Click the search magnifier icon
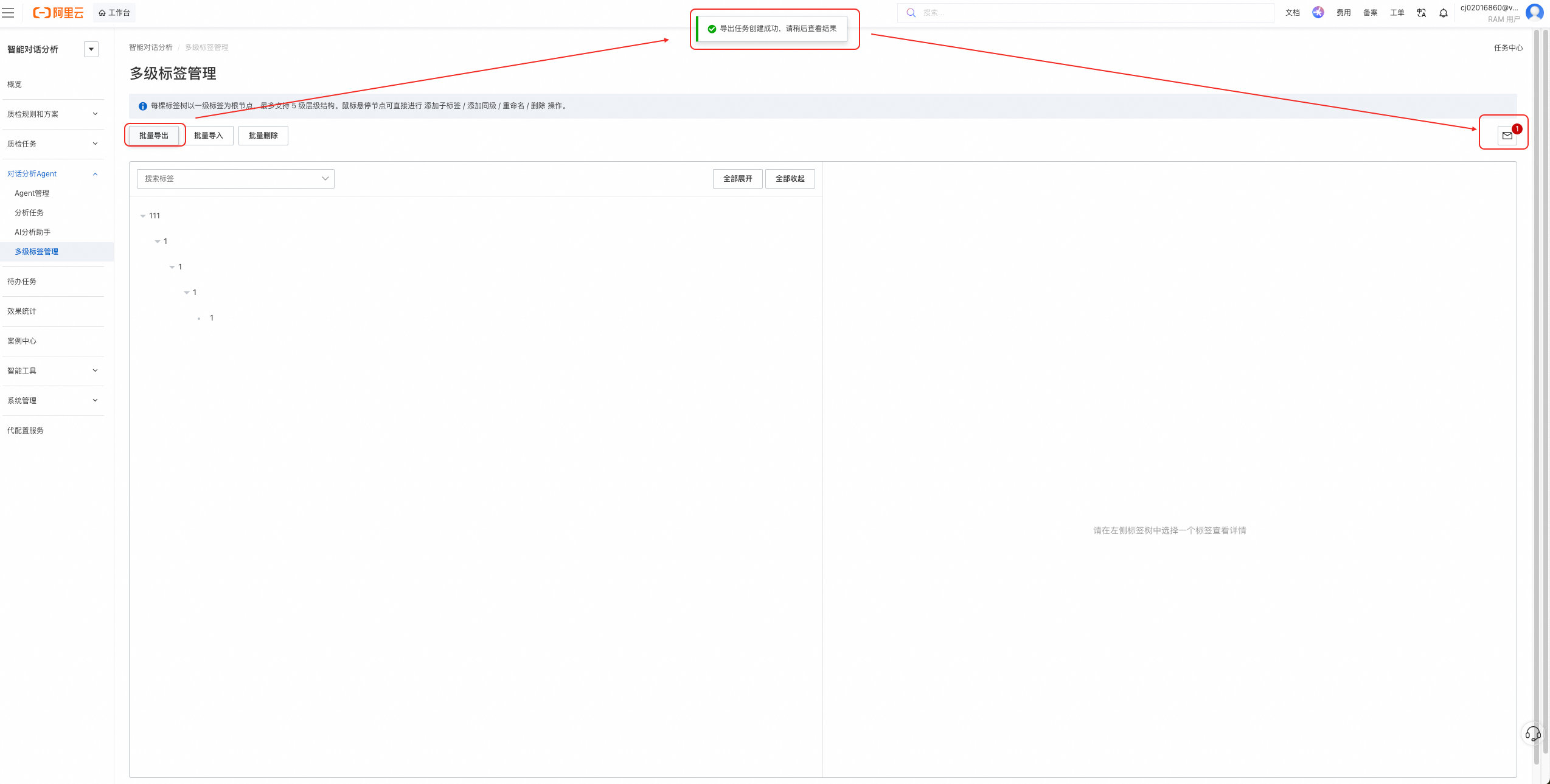The image size is (1550, 784). [x=911, y=13]
